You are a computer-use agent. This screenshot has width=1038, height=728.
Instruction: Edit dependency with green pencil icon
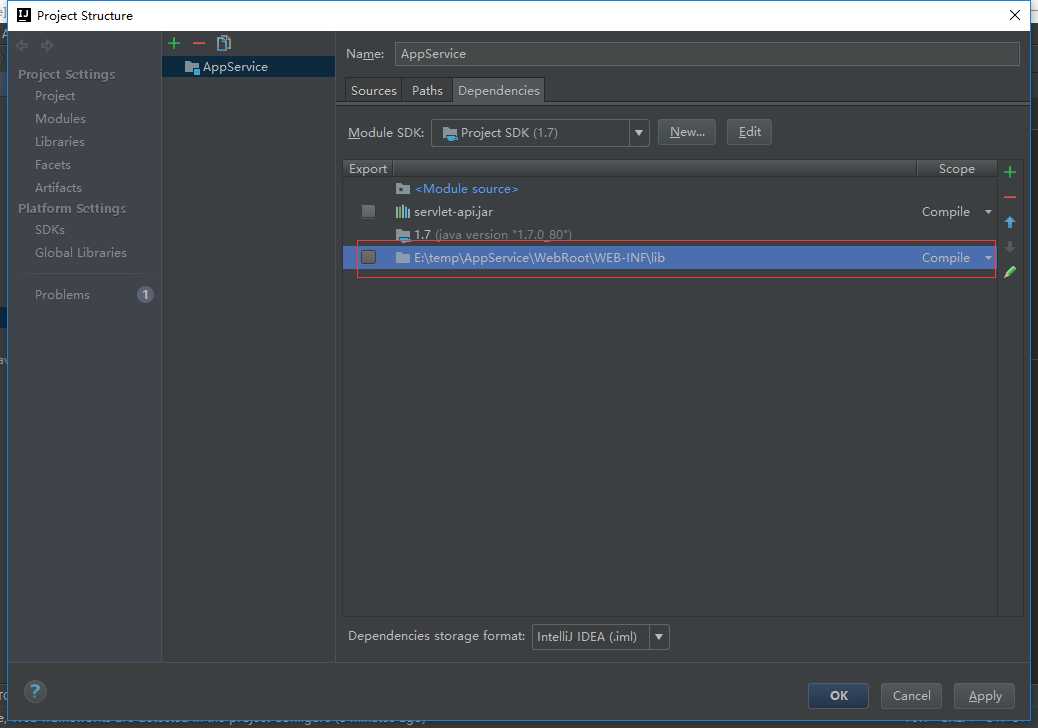tap(1010, 272)
